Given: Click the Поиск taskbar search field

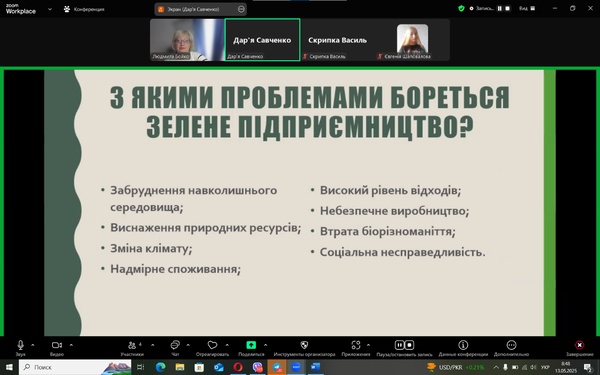Looking at the screenshot, I should [75, 367].
